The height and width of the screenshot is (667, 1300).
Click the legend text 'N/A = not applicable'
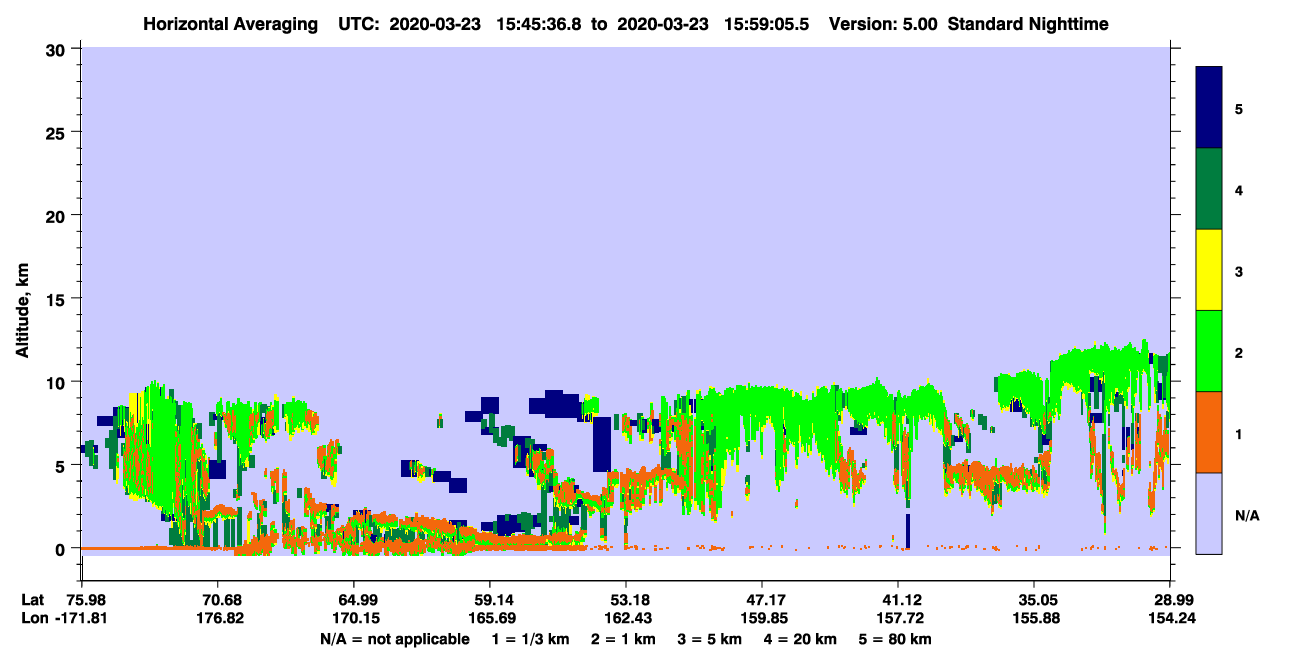(x=394, y=639)
